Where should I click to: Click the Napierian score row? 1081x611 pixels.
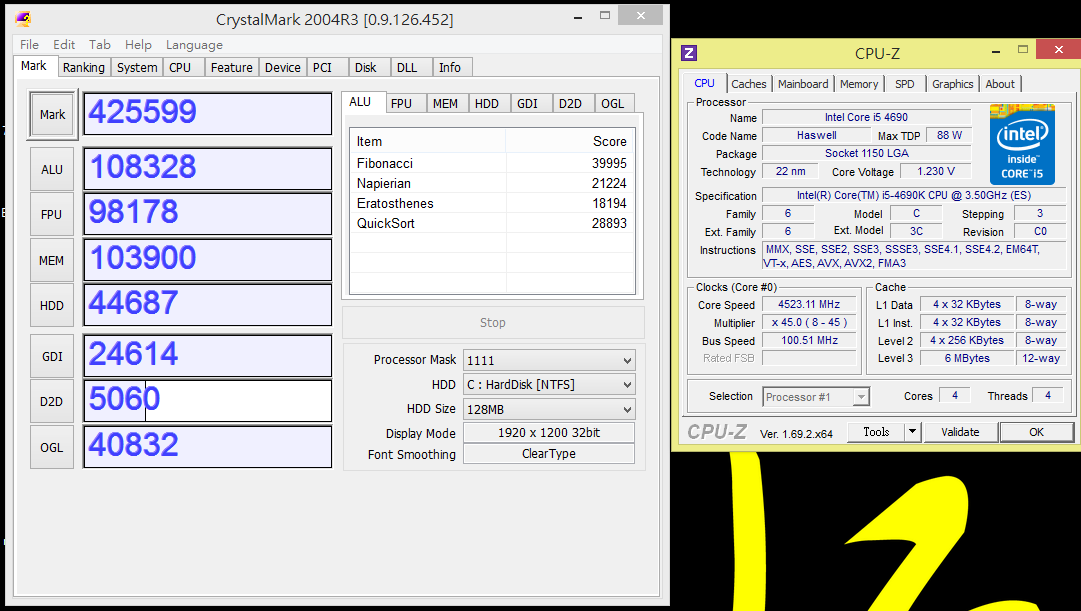492,183
